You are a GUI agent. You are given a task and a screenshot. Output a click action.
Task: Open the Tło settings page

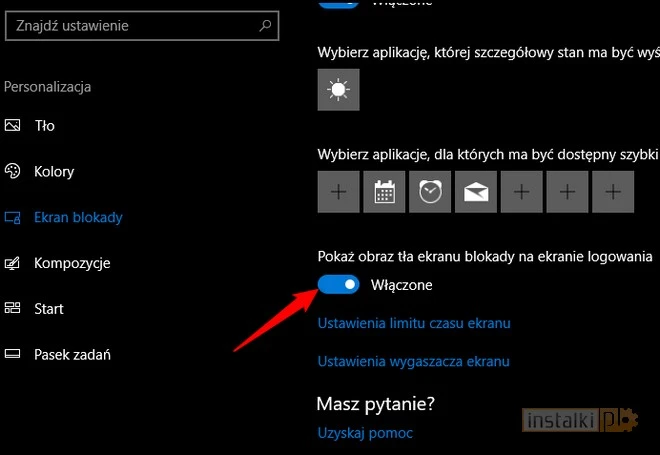point(44,126)
